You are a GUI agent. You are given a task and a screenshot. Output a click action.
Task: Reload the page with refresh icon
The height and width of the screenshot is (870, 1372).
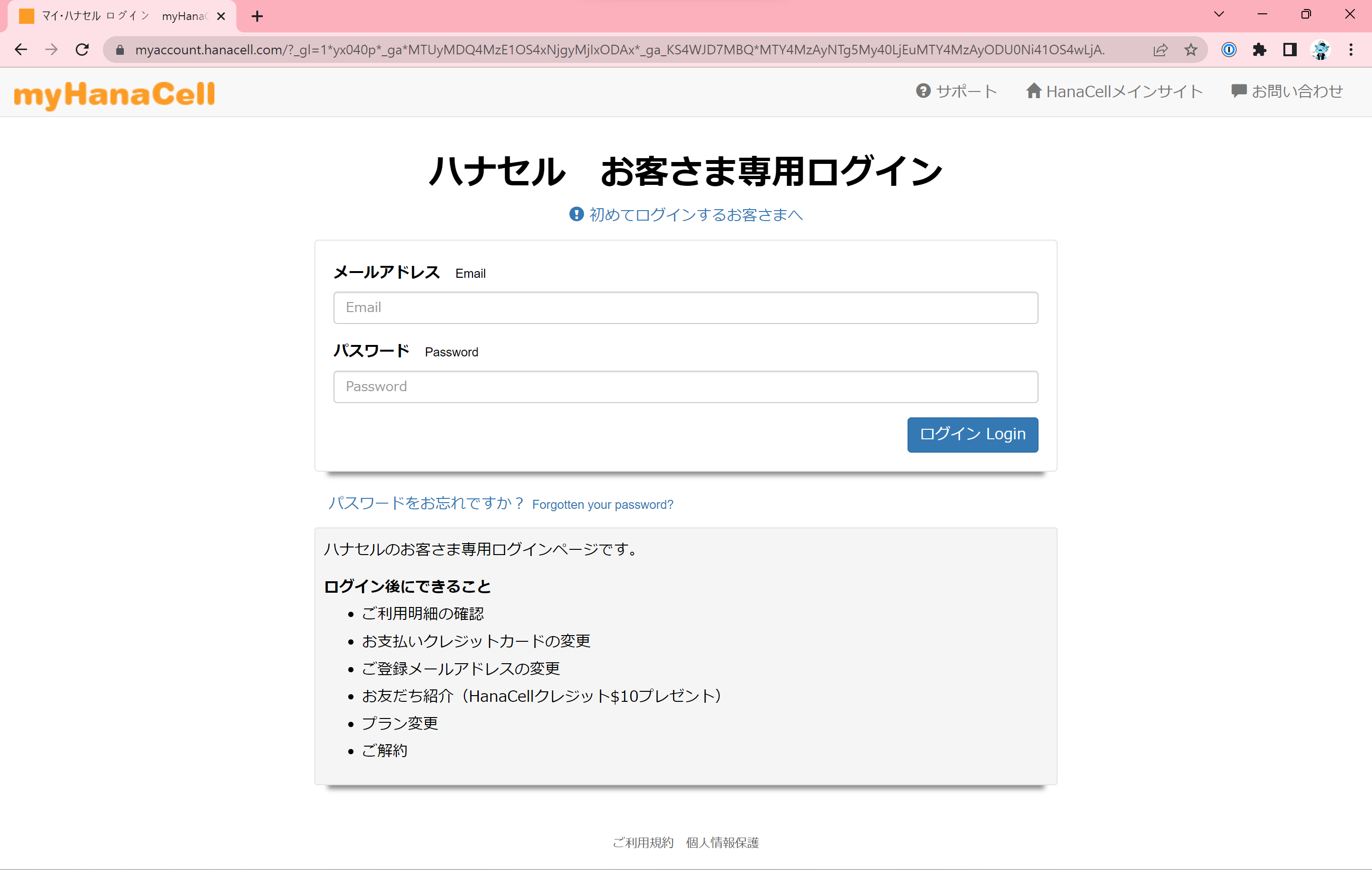[x=82, y=50]
